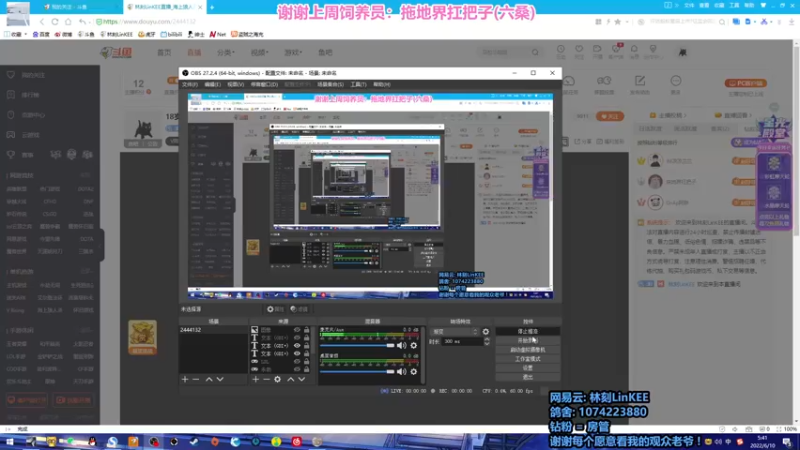Adjust the desktop audio volume slider

click(357, 371)
